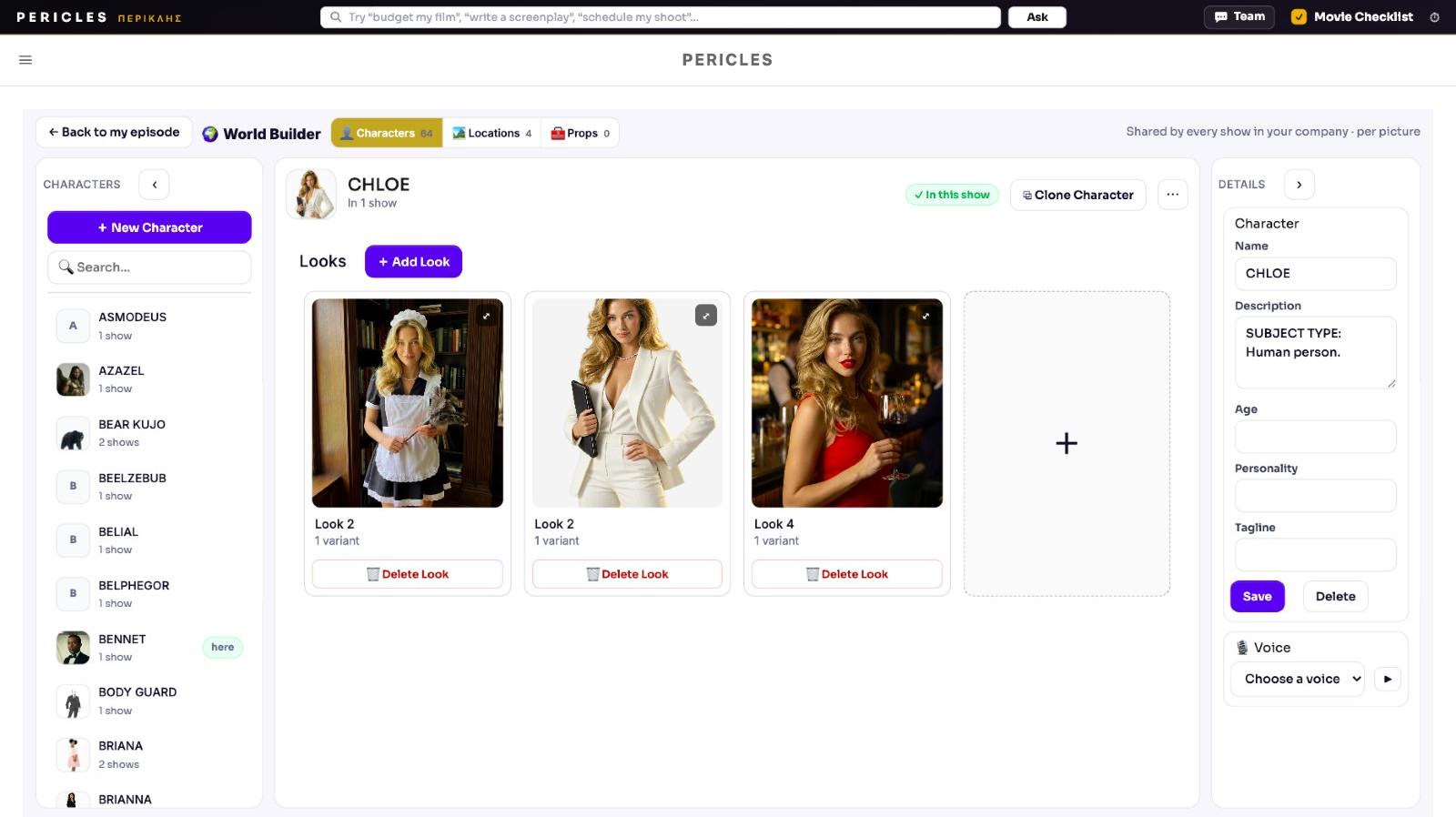Screen dimensions: 1456x817
Task: Select the BRIANA character avatar
Action: click(73, 755)
